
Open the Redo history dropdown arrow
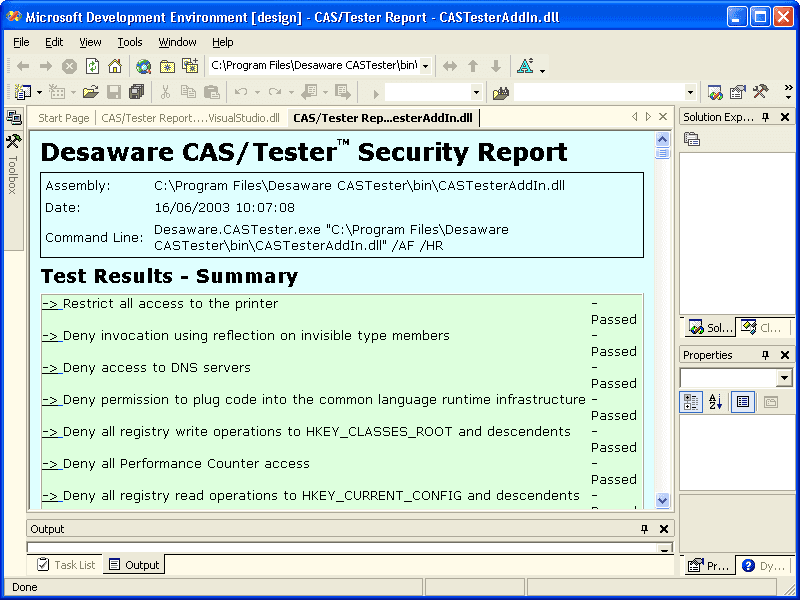click(x=291, y=92)
